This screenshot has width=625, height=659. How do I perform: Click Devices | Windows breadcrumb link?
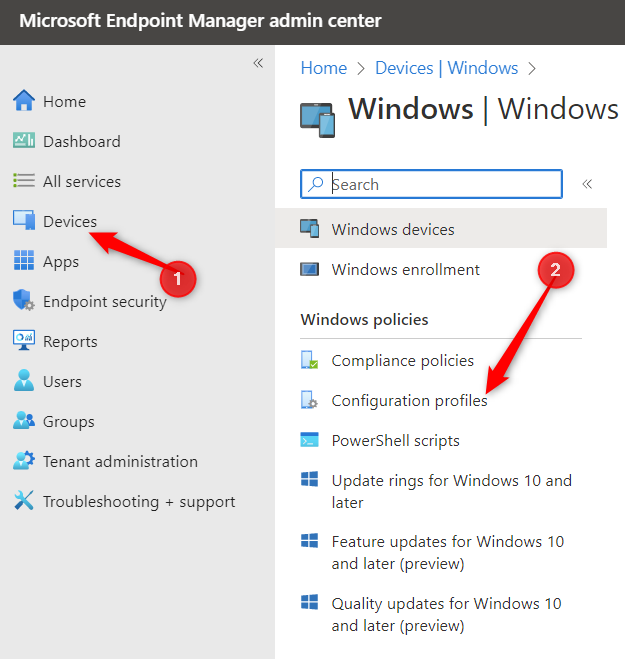446,68
